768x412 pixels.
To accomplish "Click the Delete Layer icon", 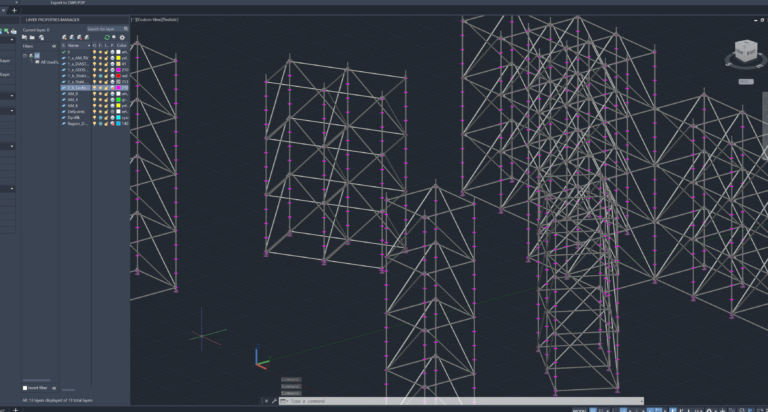I will click(79, 37).
